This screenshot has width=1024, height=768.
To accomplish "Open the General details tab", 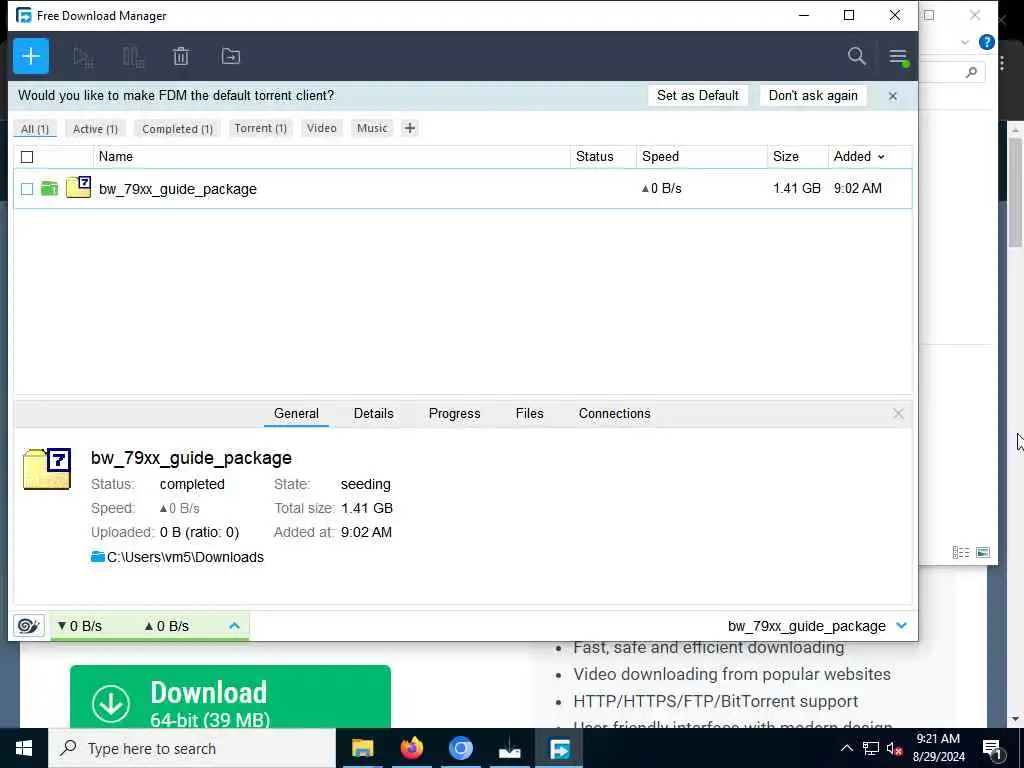I will tap(296, 413).
